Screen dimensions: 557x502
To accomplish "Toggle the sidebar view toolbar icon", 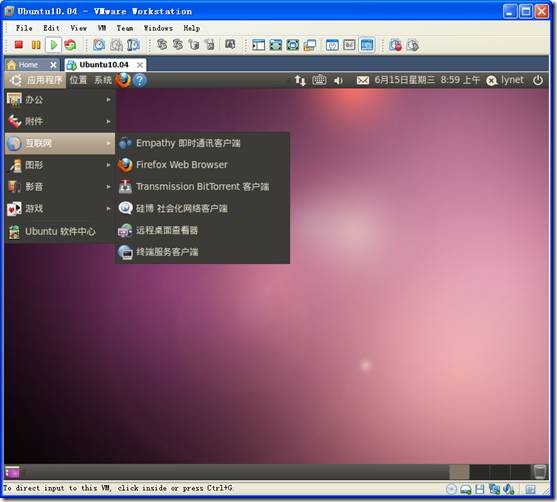I will [258, 45].
